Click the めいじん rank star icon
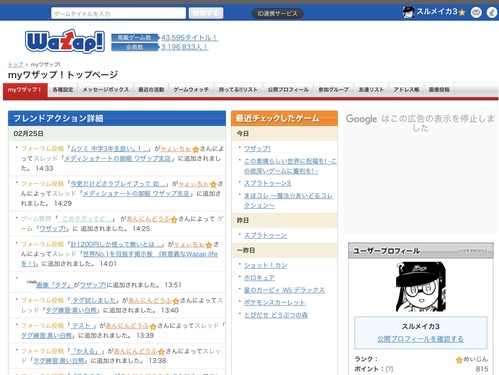 (459, 360)
